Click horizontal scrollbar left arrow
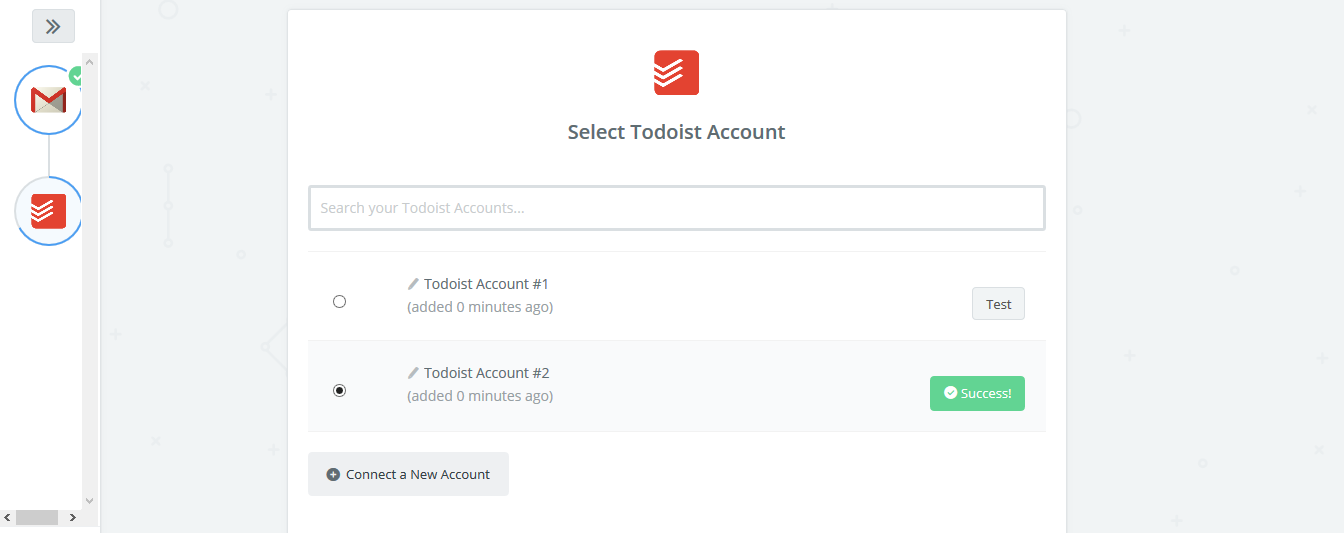The height and width of the screenshot is (533, 1344). pyautogui.click(x=8, y=517)
